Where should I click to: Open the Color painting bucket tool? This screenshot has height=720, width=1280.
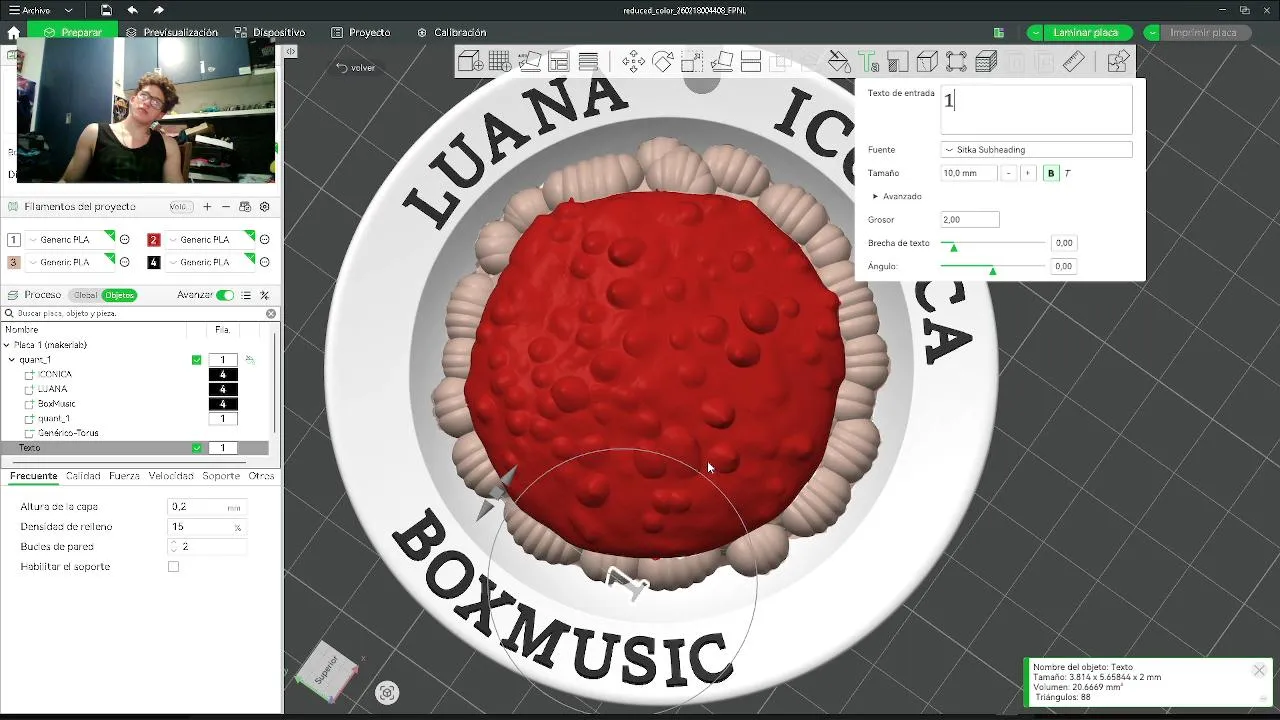[x=839, y=62]
